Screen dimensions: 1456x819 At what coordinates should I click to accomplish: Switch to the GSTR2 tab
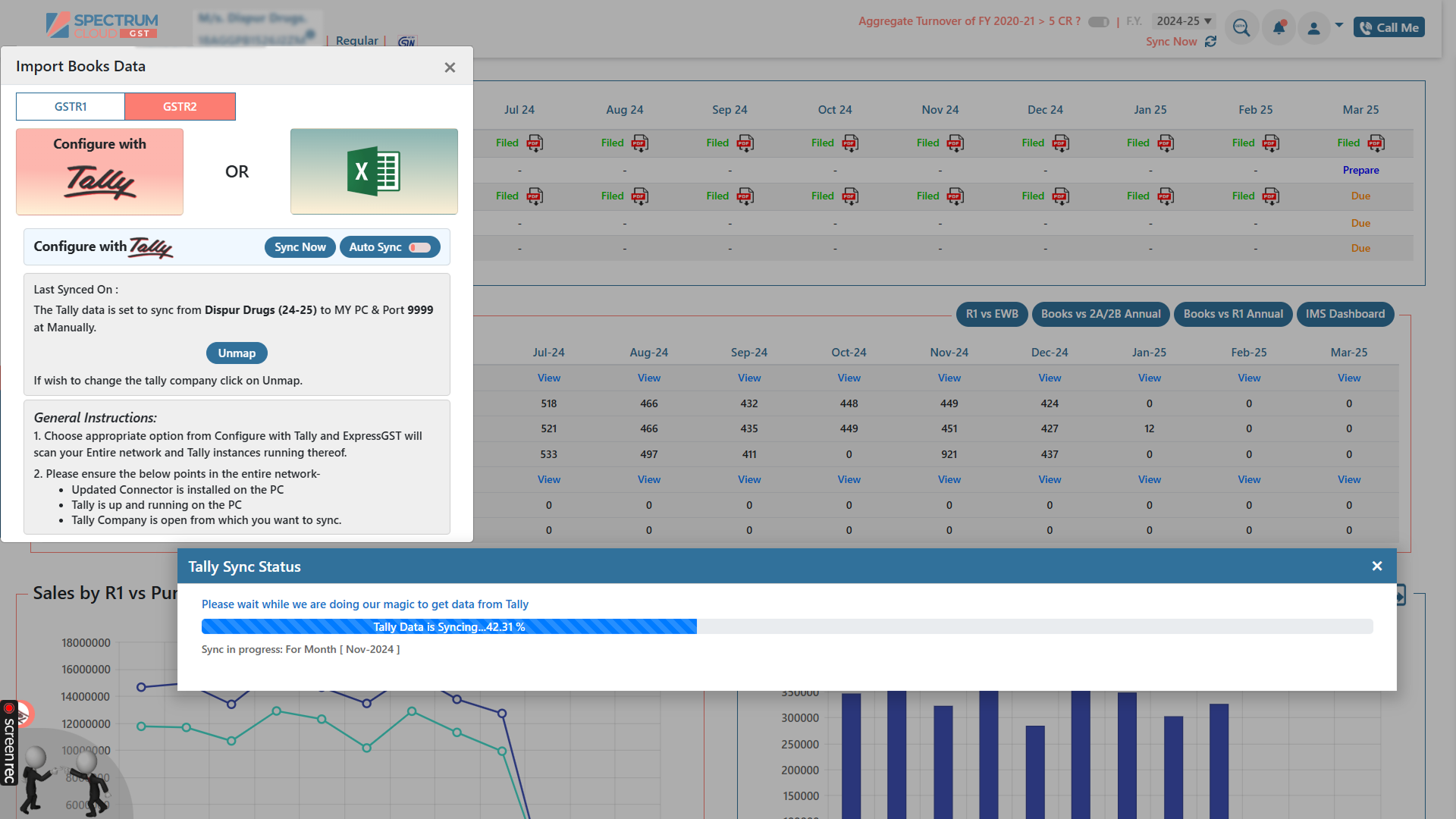coord(180,106)
